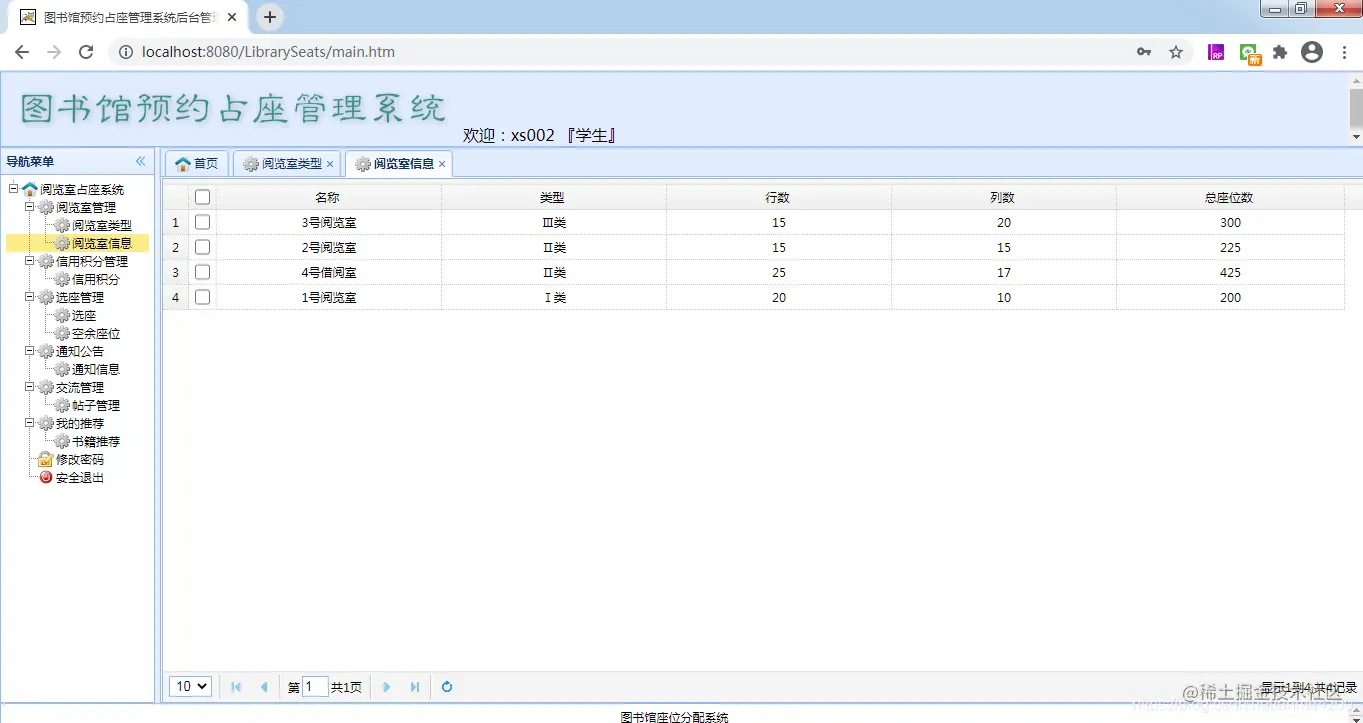
Task: Open the Chrome profile avatar
Action: tap(1312, 52)
